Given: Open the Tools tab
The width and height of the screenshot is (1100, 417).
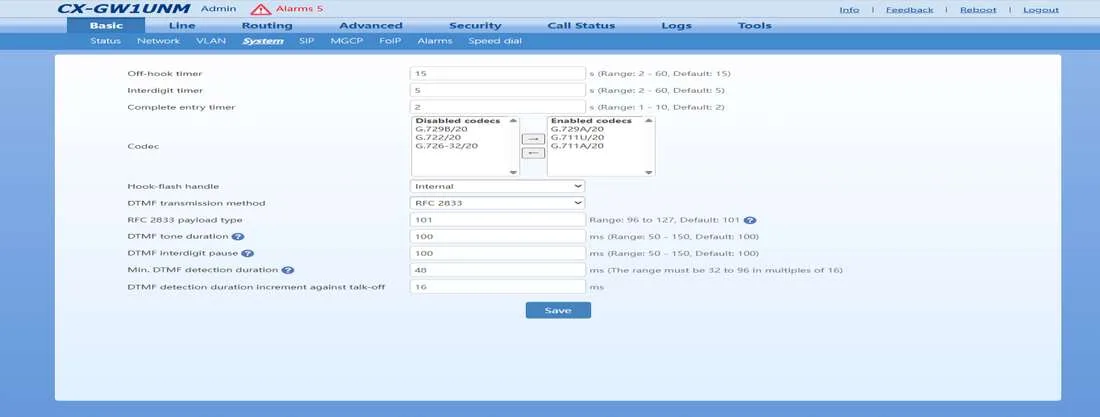Looking at the screenshot, I should click(x=754, y=26).
